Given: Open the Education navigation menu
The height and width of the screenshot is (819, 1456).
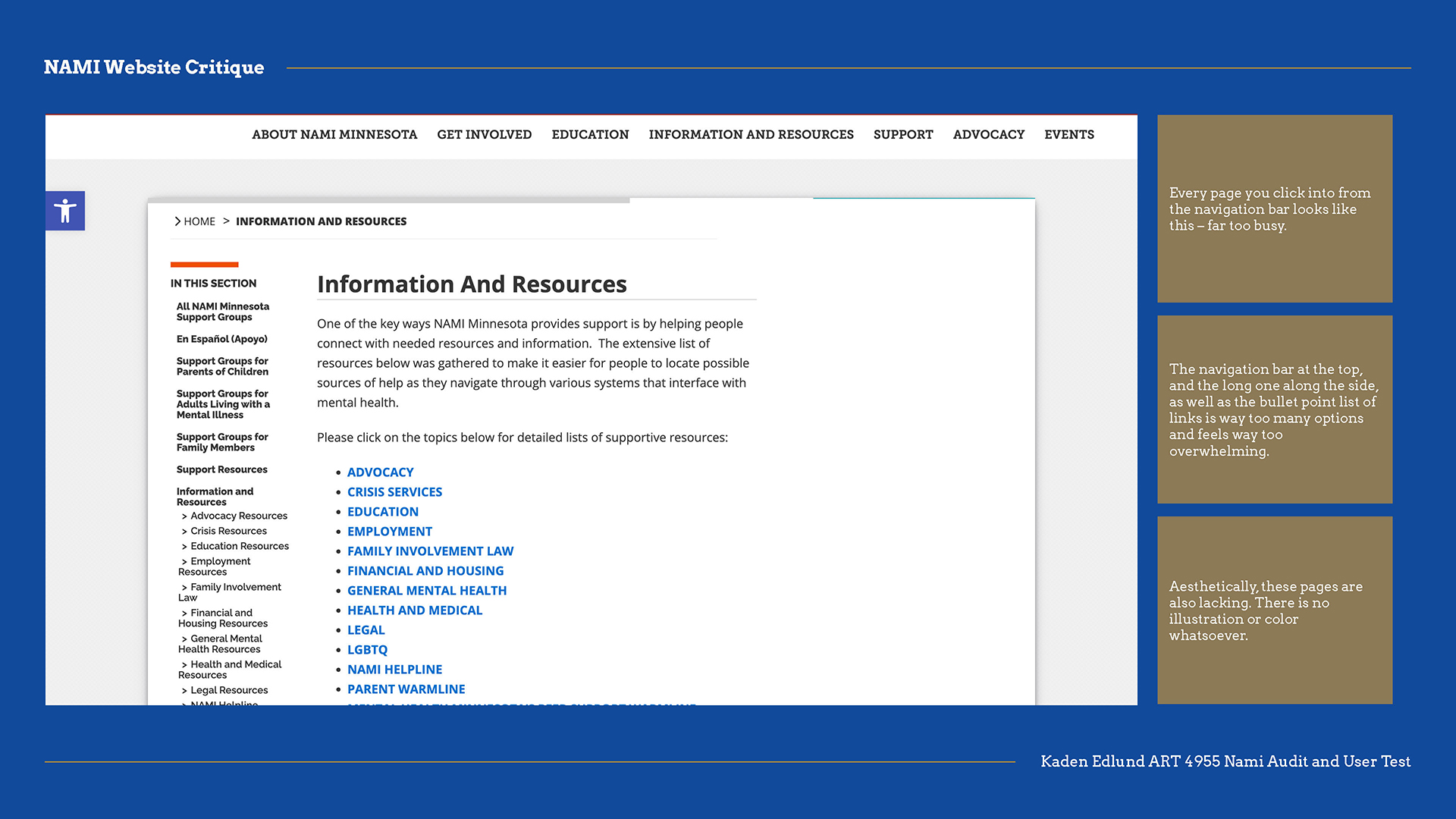Looking at the screenshot, I should tap(590, 135).
